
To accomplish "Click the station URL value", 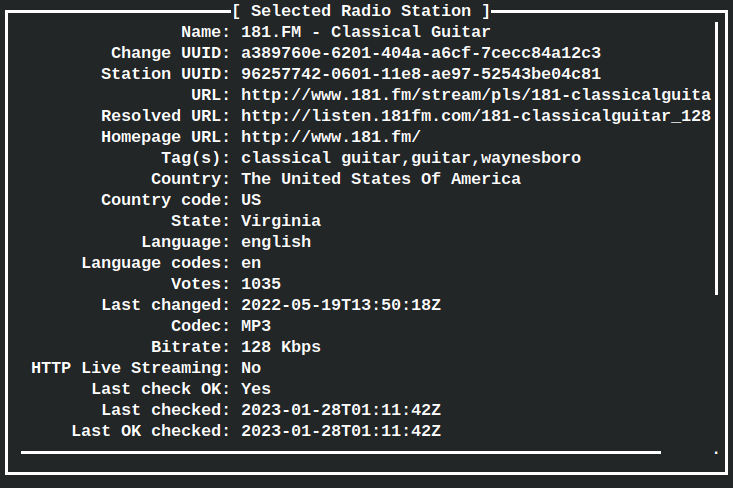I will 476,95.
